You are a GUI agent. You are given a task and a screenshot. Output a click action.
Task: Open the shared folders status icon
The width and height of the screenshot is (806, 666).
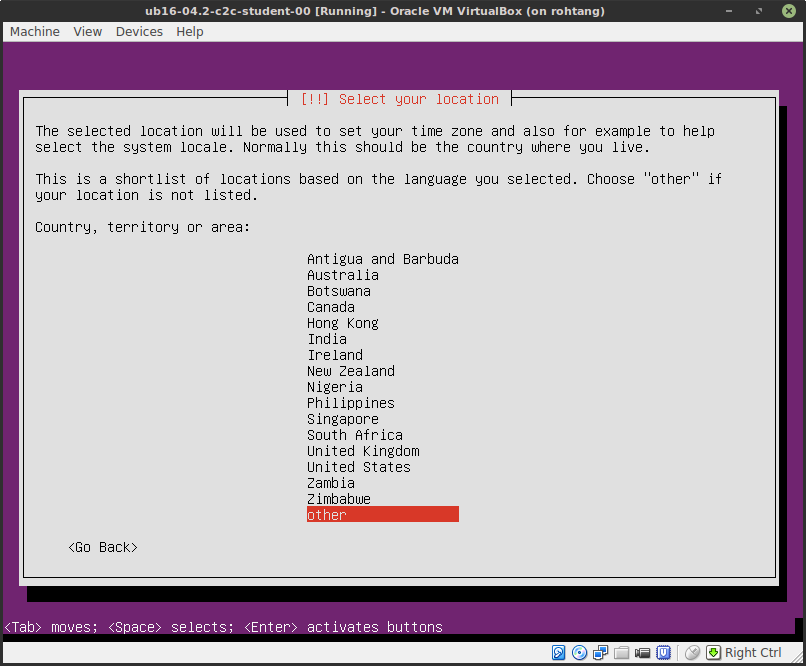click(x=621, y=652)
